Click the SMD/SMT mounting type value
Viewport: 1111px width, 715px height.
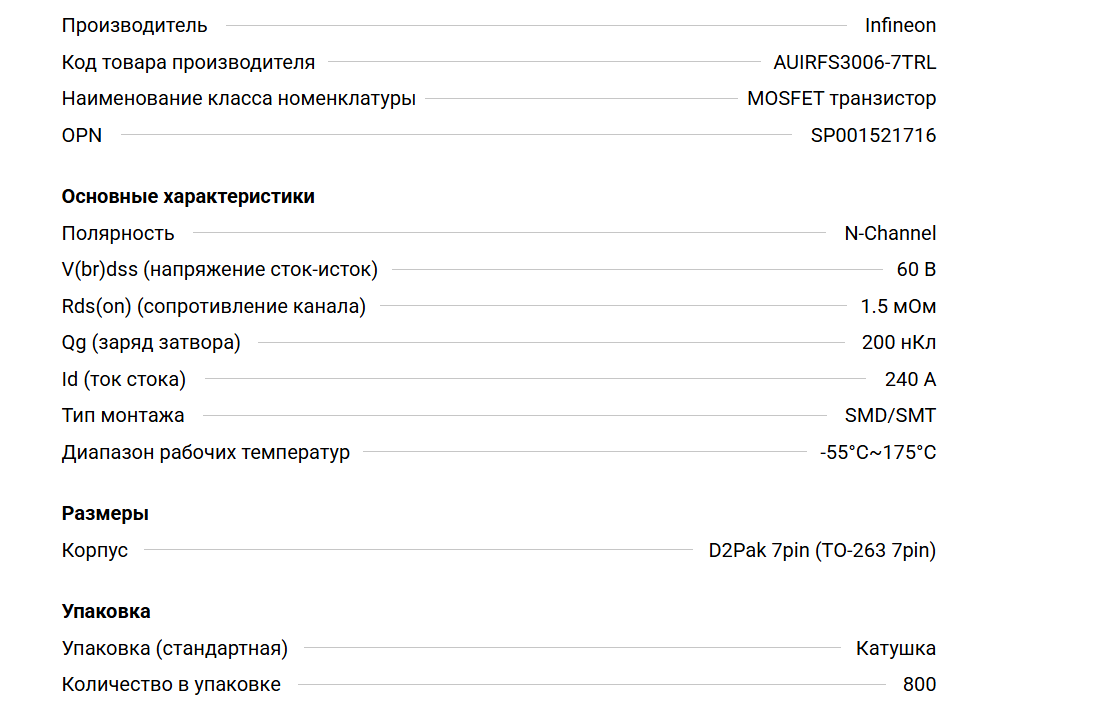pyautogui.click(x=890, y=416)
